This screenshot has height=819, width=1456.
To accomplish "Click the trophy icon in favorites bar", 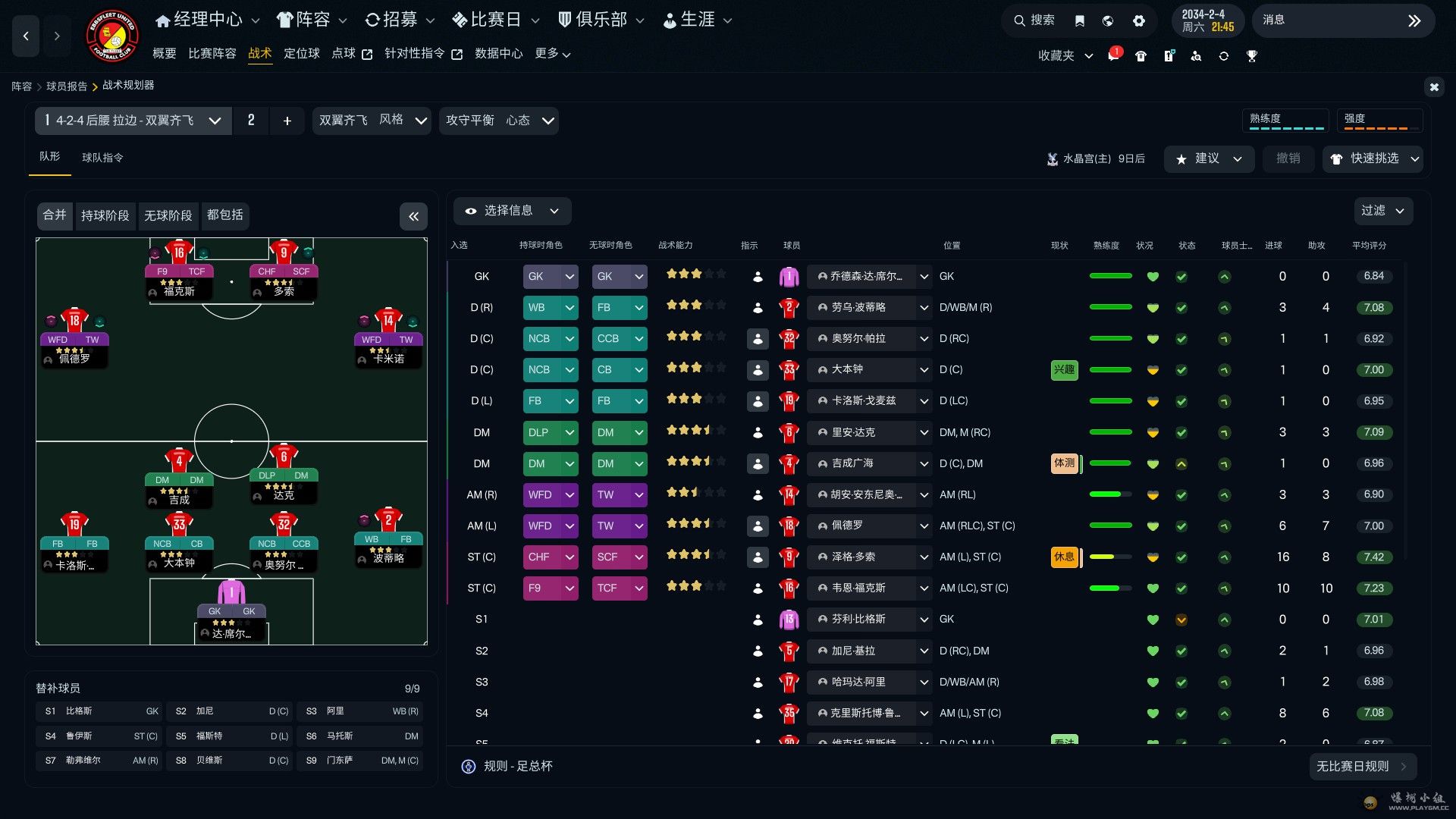I will pyautogui.click(x=1251, y=55).
